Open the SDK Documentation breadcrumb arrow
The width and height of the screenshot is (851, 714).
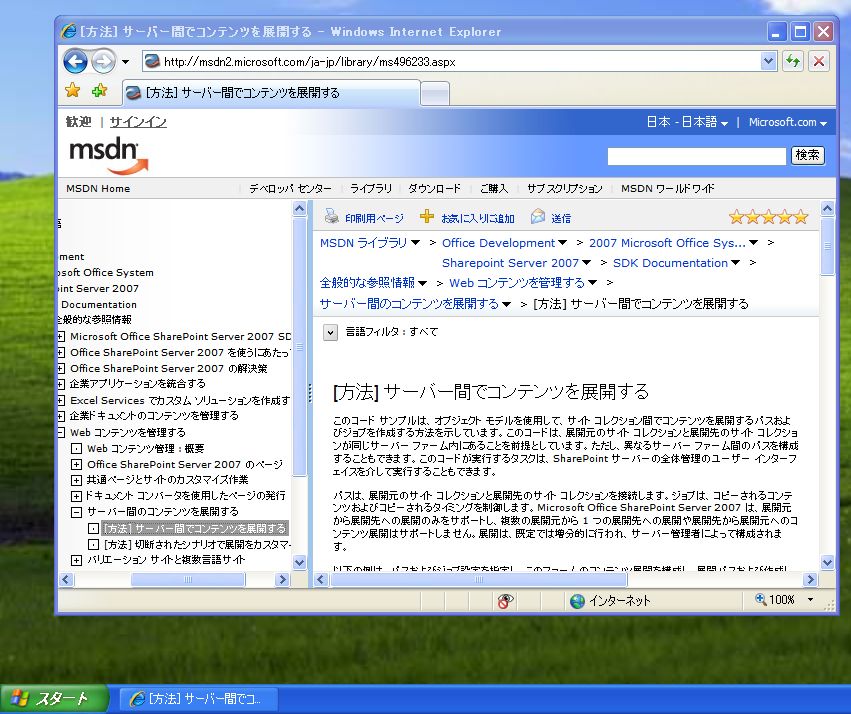[735, 263]
